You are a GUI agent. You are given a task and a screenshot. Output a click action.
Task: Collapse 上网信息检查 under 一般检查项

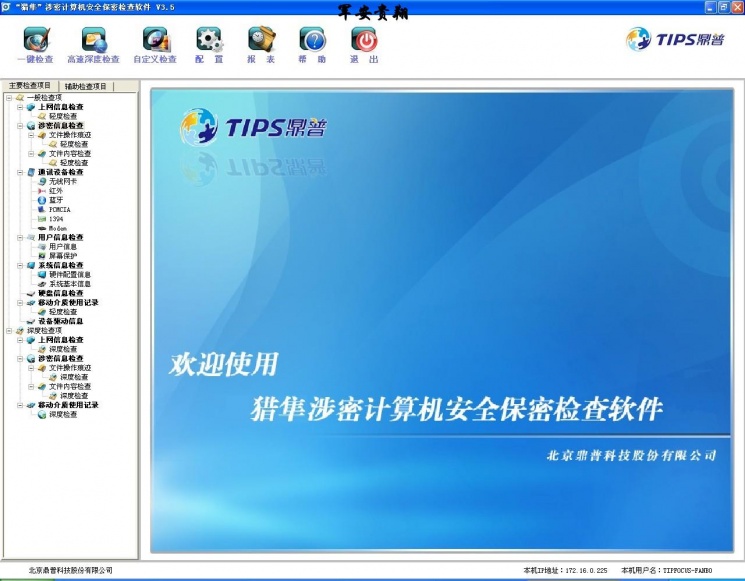(x=20, y=107)
